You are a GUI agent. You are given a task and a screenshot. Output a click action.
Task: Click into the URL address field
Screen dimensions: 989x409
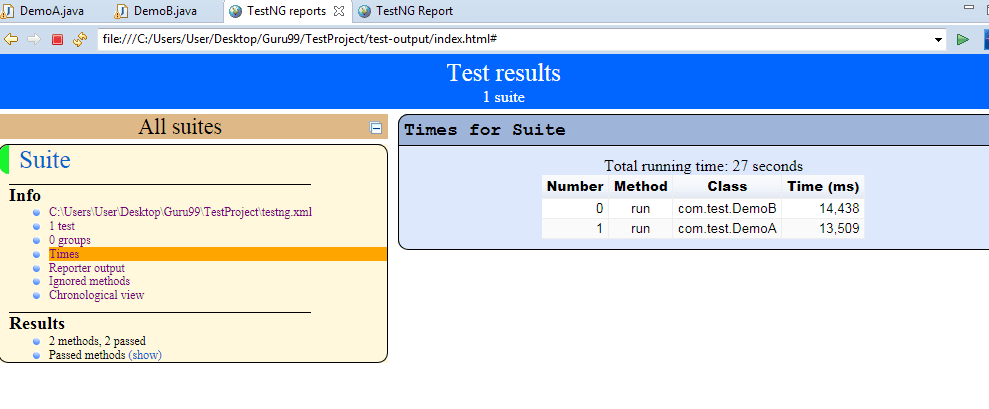pos(500,40)
